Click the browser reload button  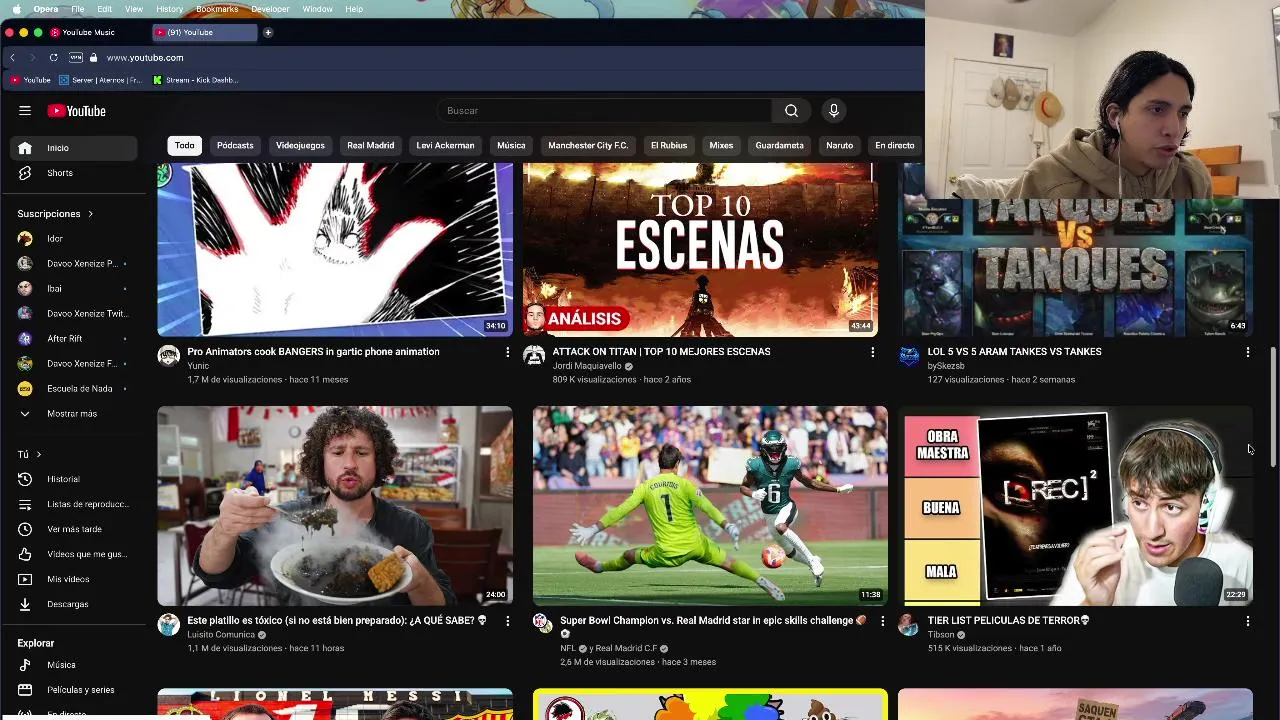53,58
